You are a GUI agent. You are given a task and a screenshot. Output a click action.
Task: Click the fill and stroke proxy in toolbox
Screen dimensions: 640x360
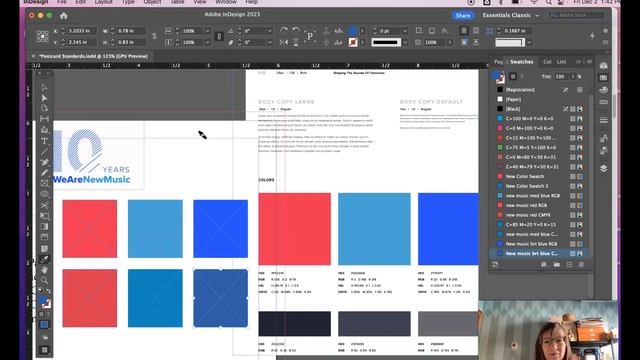[44, 302]
